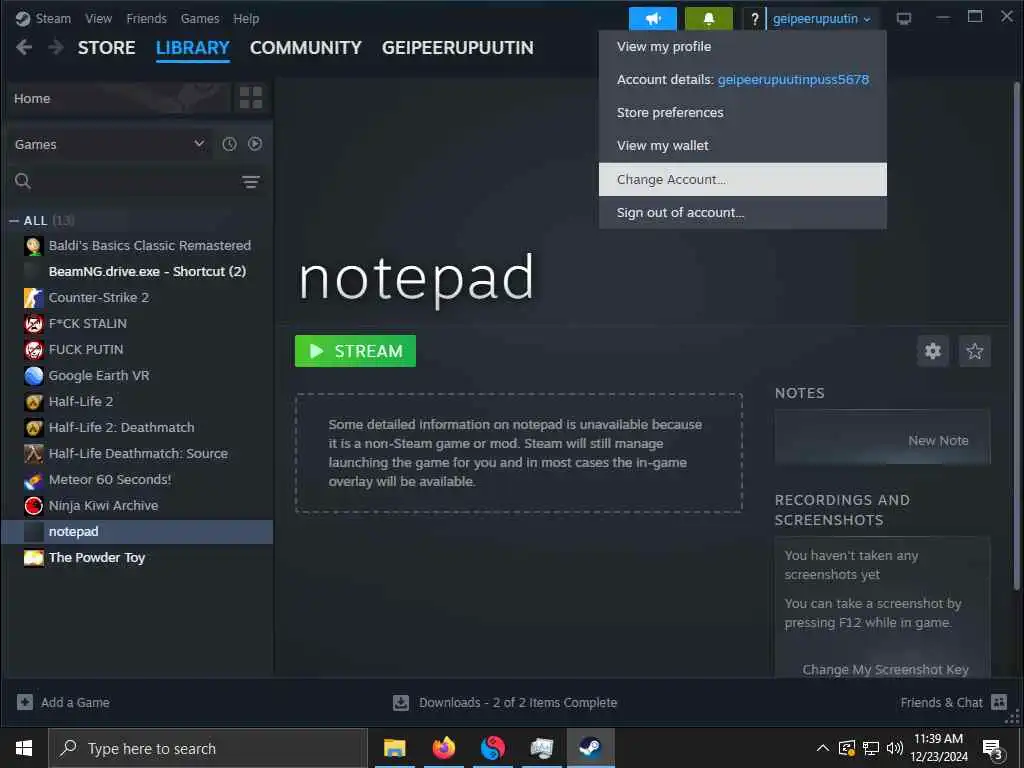Open the Games menu

(x=200, y=18)
